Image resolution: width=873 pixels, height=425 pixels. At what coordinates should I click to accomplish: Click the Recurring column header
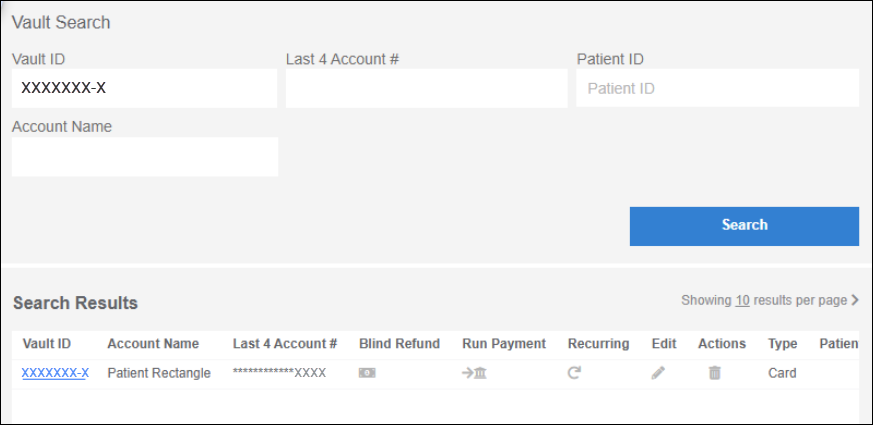[x=598, y=344]
